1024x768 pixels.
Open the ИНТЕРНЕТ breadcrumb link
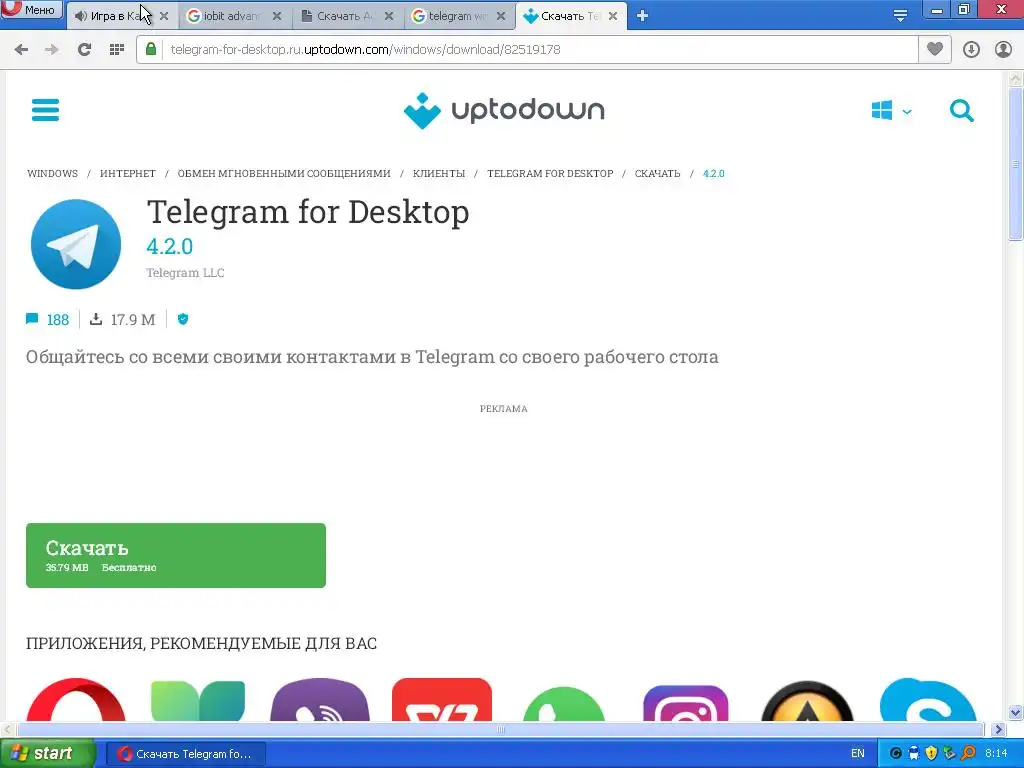point(128,174)
